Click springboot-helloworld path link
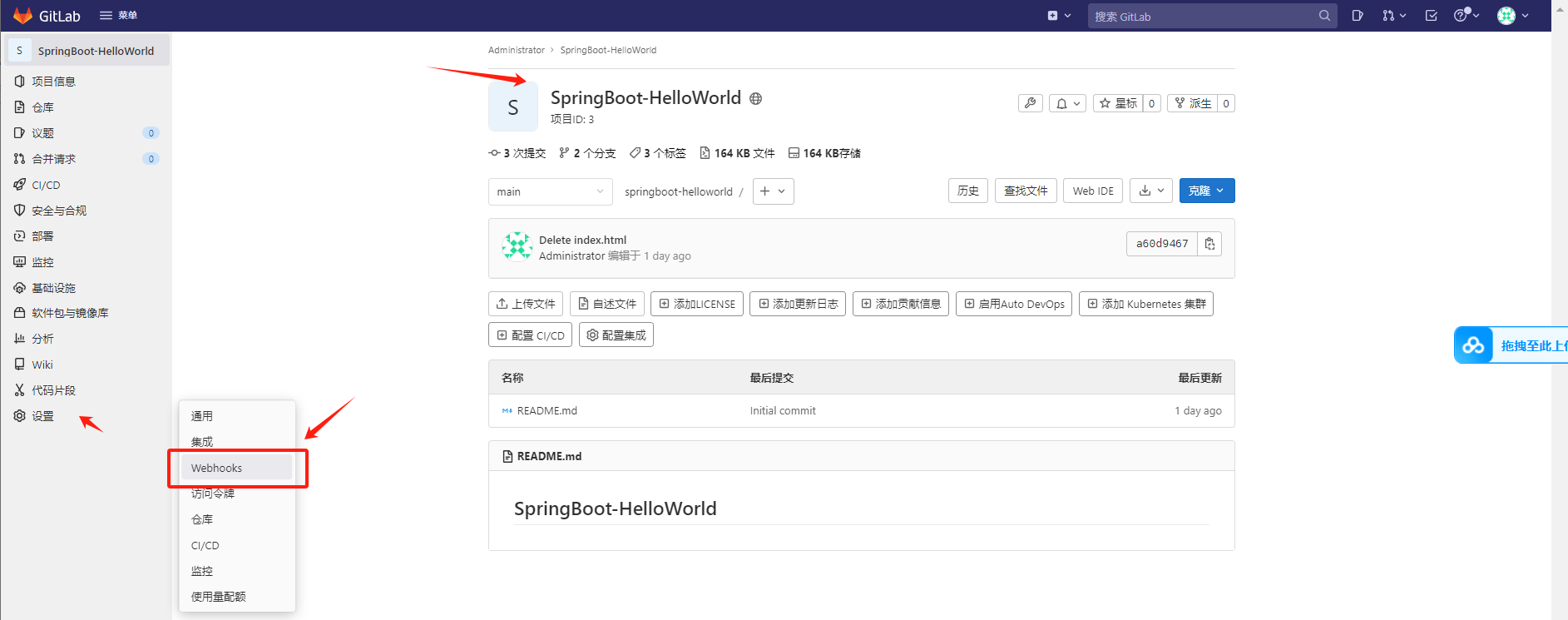This screenshot has height=620, width=1568. (x=679, y=191)
